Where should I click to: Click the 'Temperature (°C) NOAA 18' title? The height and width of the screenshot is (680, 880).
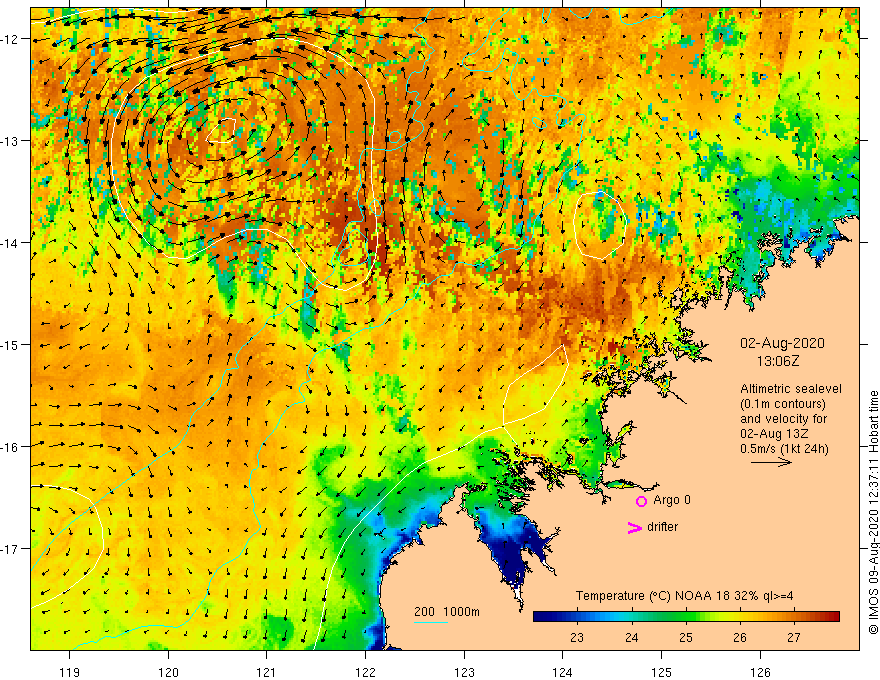pos(653,596)
